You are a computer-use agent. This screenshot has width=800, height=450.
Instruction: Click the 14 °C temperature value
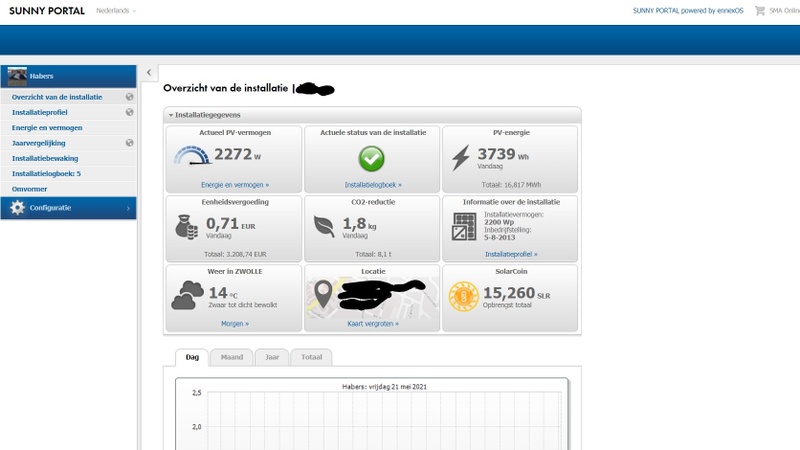(x=223, y=293)
